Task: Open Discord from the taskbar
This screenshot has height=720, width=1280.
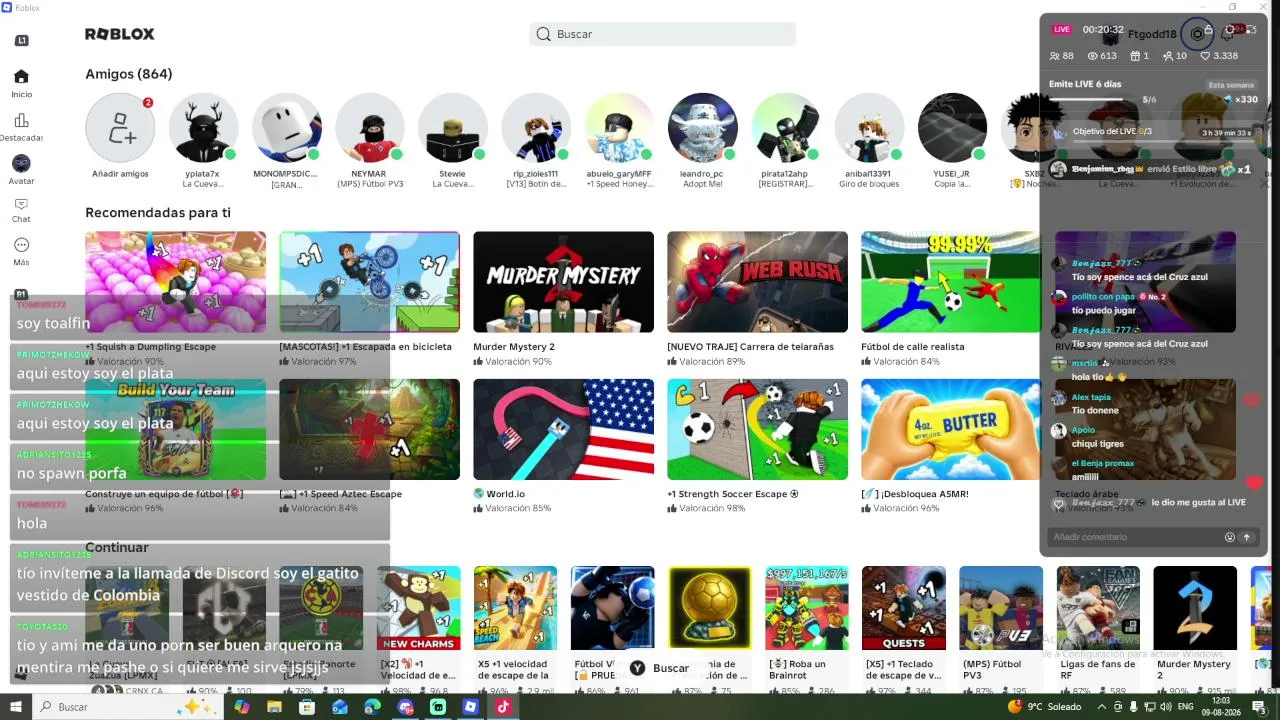Action: point(405,707)
